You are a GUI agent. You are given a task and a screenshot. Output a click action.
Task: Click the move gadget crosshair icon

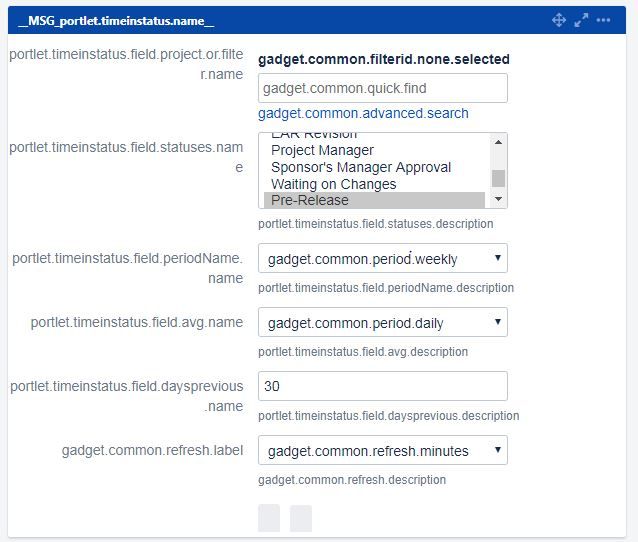[x=559, y=20]
